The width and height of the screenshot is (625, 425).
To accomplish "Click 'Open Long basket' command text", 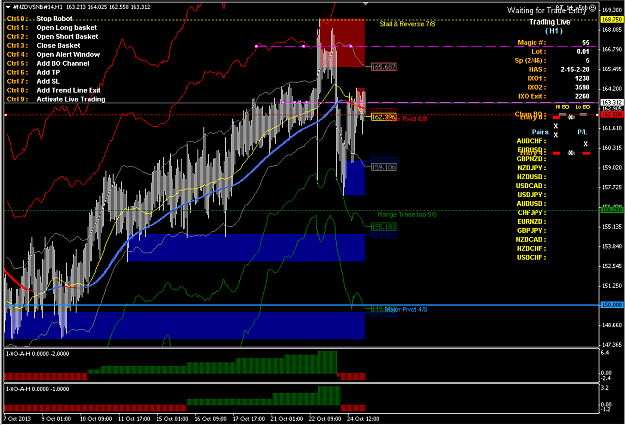I will [67, 28].
